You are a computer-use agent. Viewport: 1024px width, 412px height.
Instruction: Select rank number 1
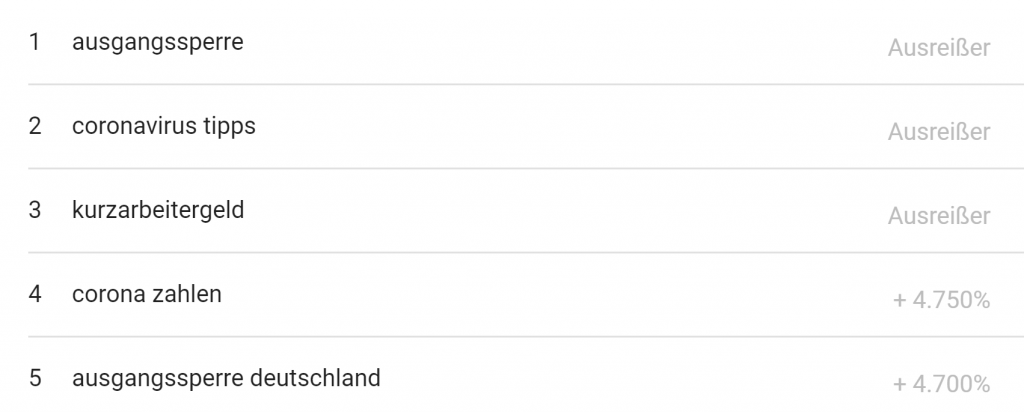(x=35, y=42)
